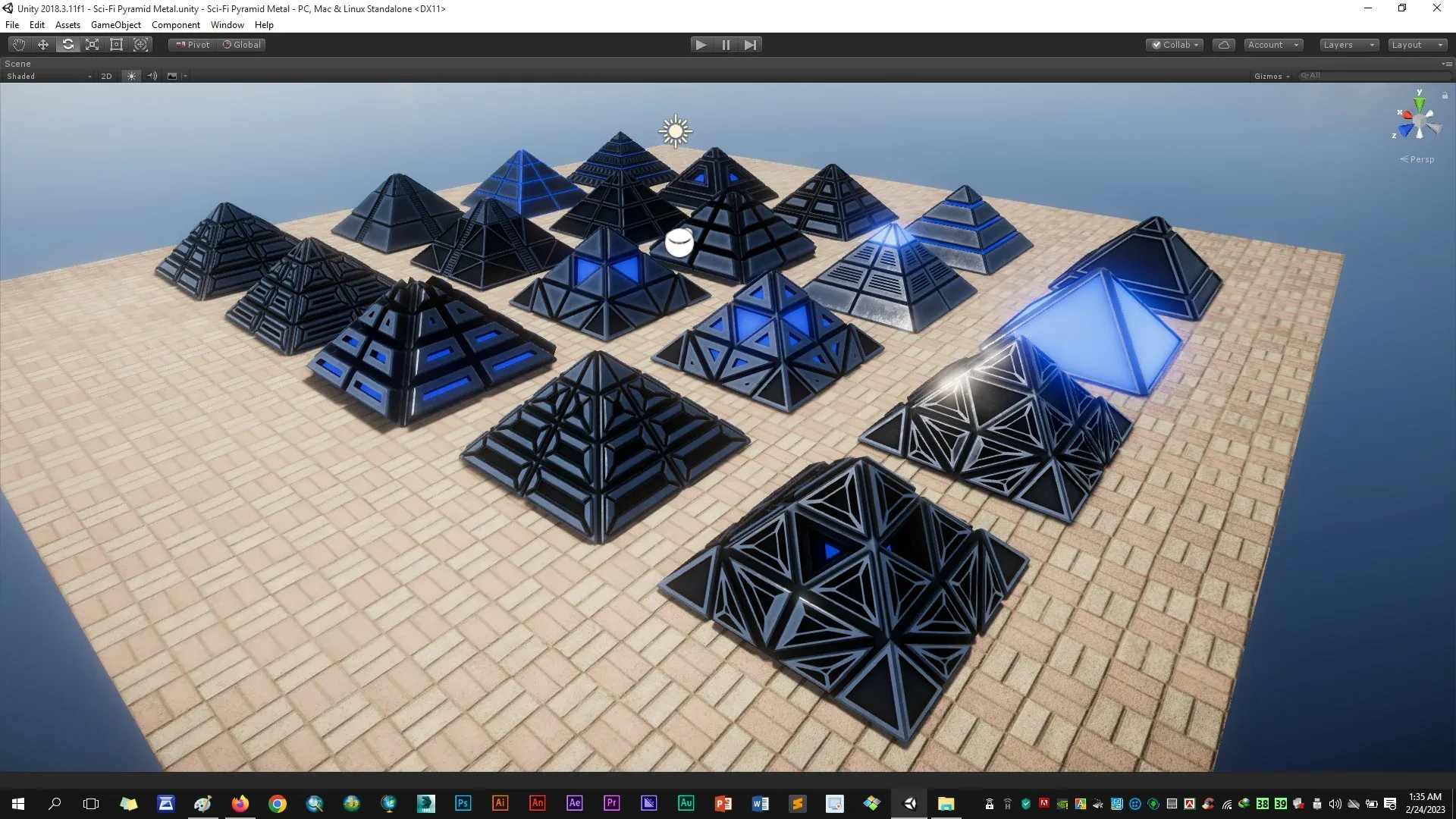Open the Component menu
Viewport: 1456px width, 819px height.
[175, 25]
